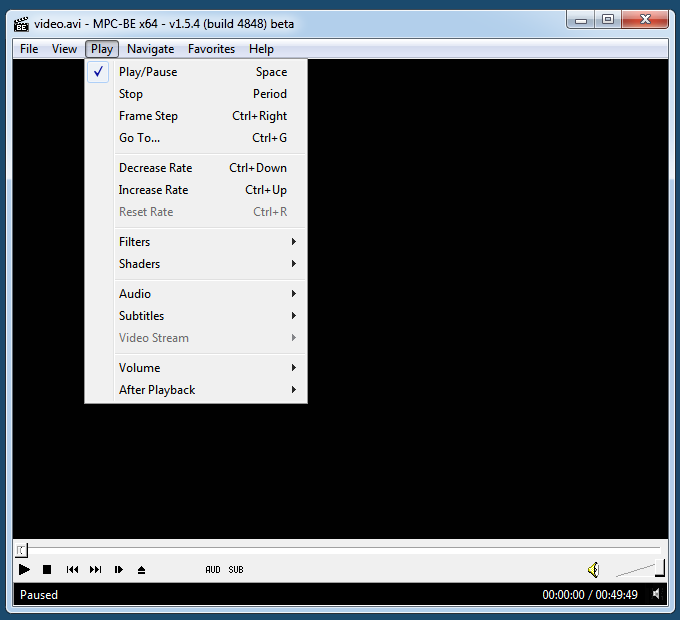Image resolution: width=680 pixels, height=620 pixels.
Task: Open the Go To... dialog entry
Action: pos(196,138)
